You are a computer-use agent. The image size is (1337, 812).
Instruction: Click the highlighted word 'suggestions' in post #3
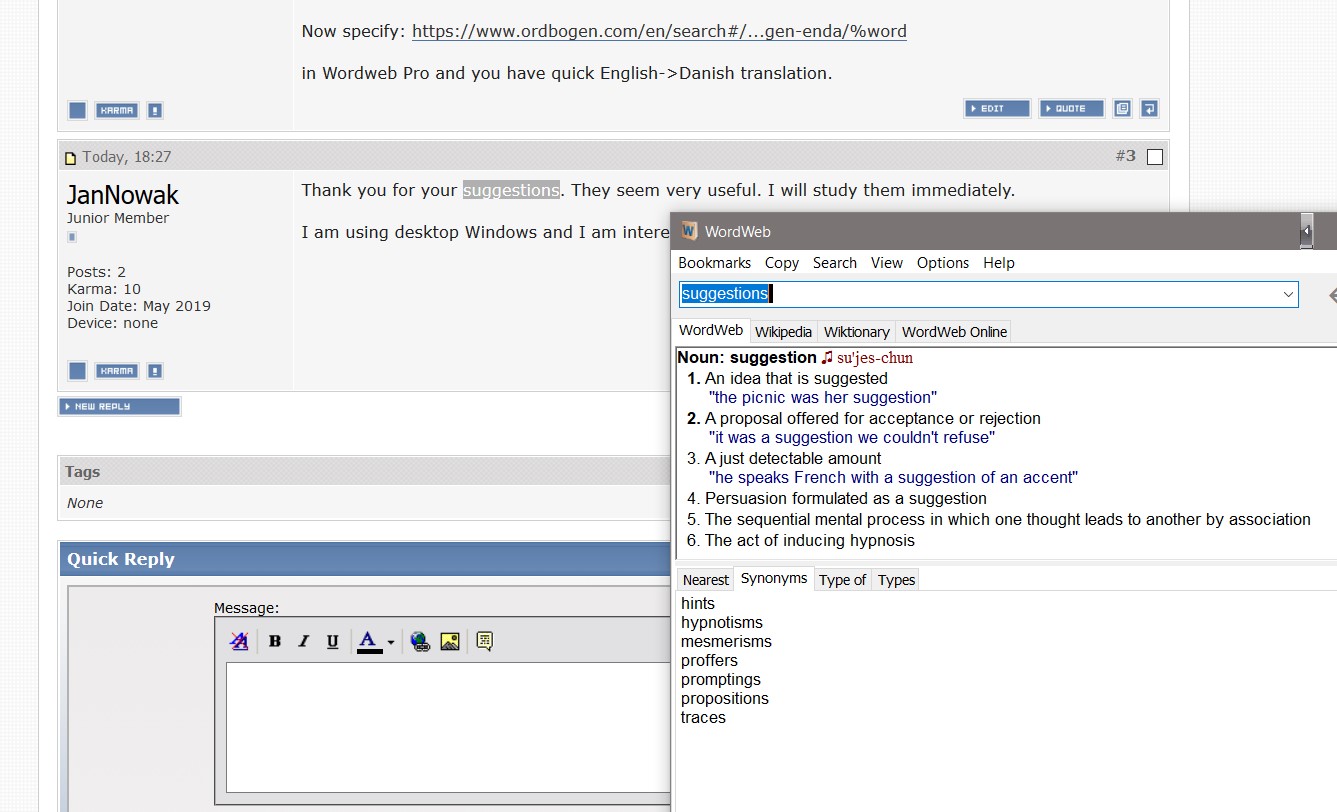pyautogui.click(x=511, y=190)
